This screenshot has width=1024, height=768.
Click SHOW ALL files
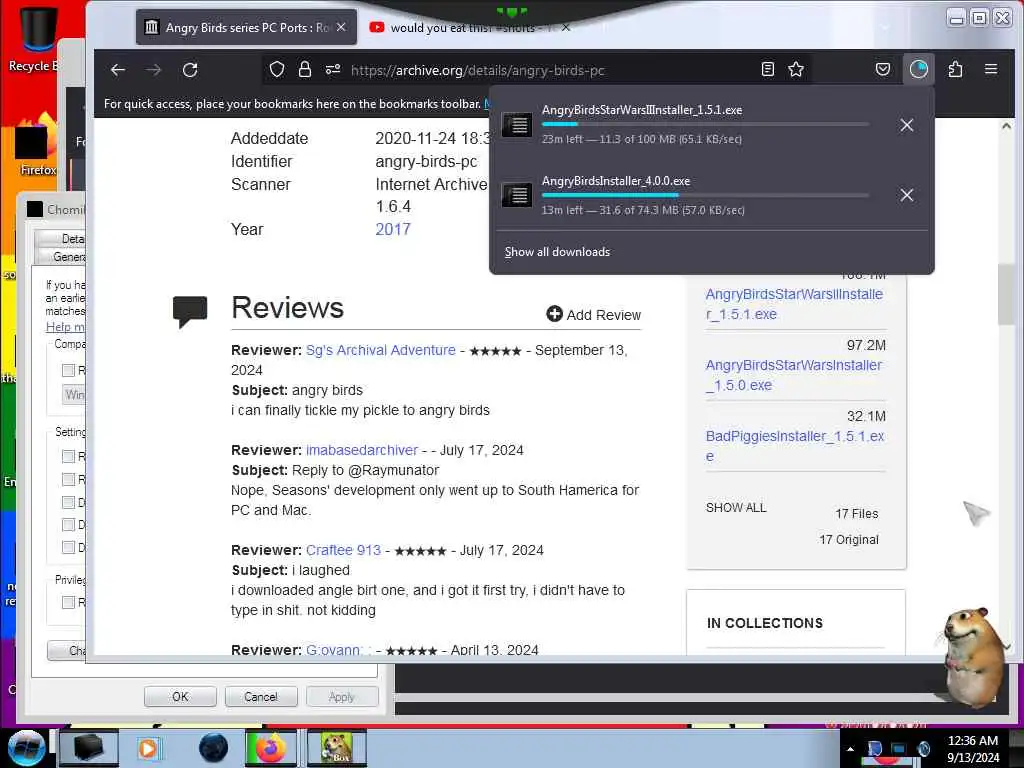point(736,507)
